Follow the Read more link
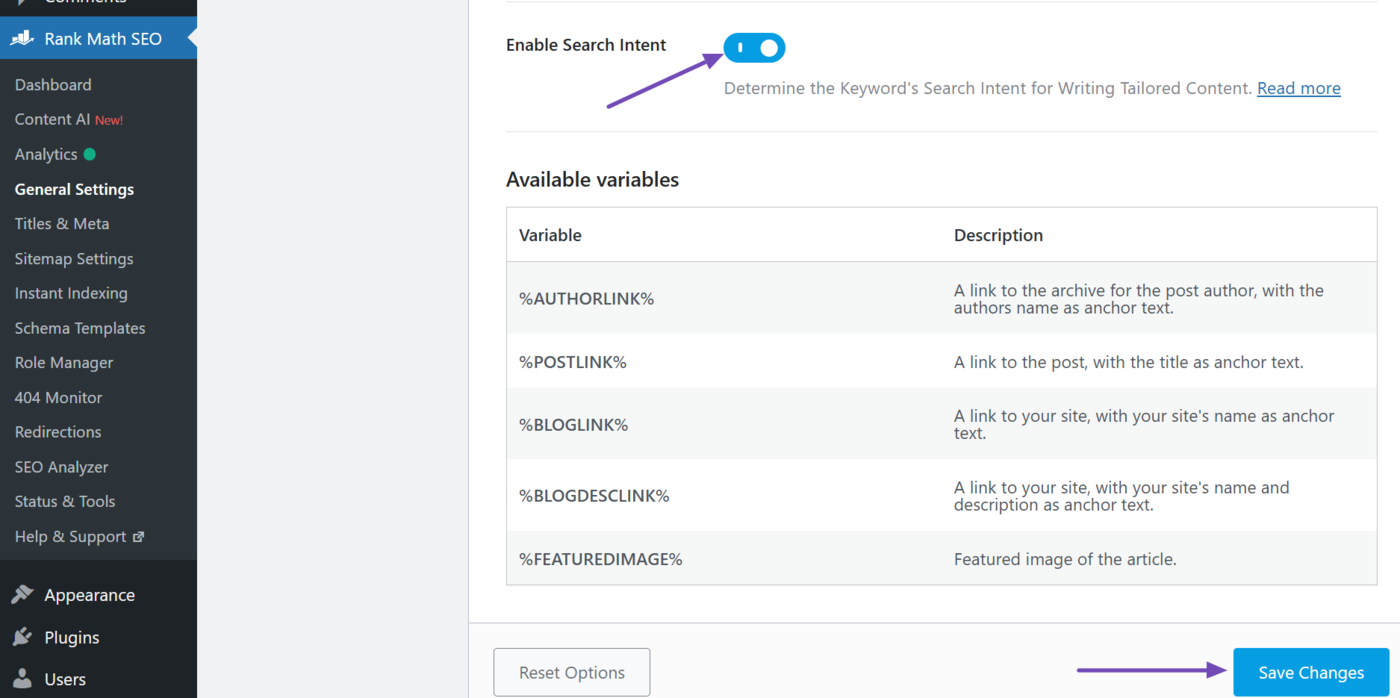1400x698 pixels. (1298, 88)
